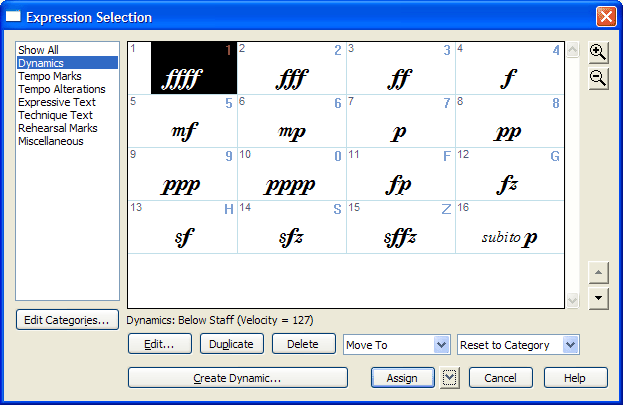
Task: Select the Tempo Marks category
Action: point(50,76)
